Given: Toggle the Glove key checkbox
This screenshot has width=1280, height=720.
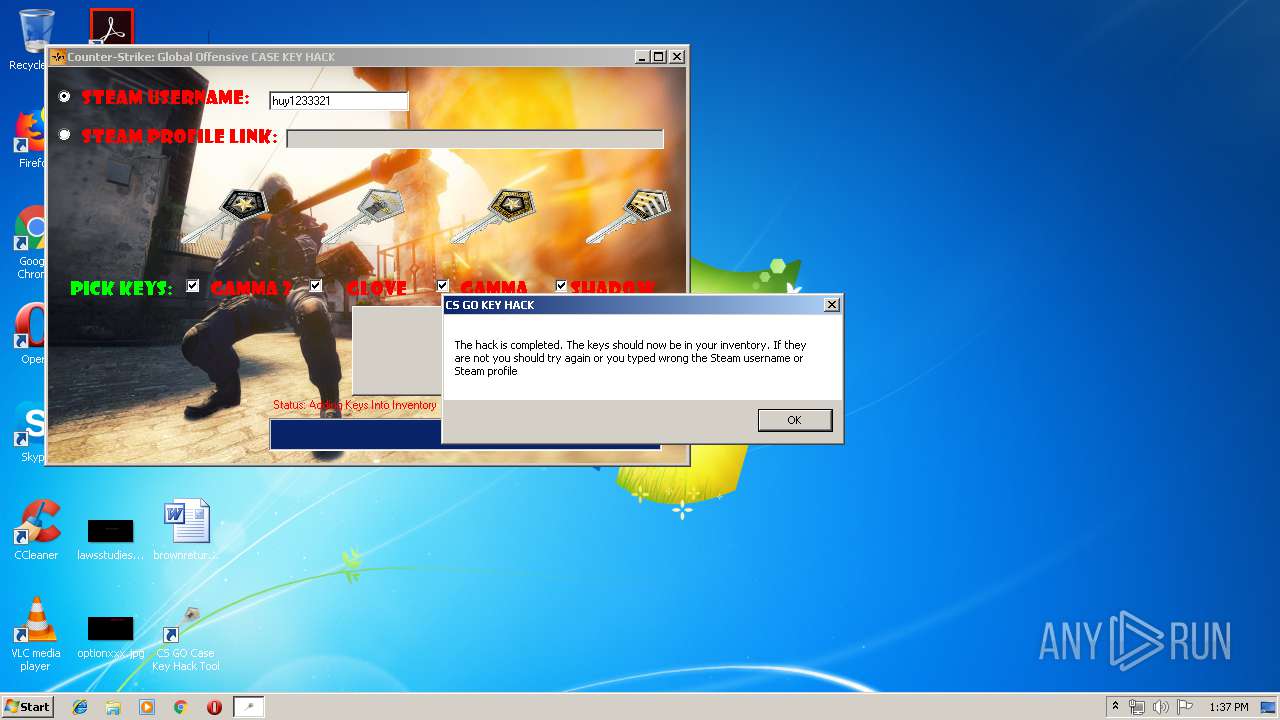Looking at the screenshot, I should [316, 286].
